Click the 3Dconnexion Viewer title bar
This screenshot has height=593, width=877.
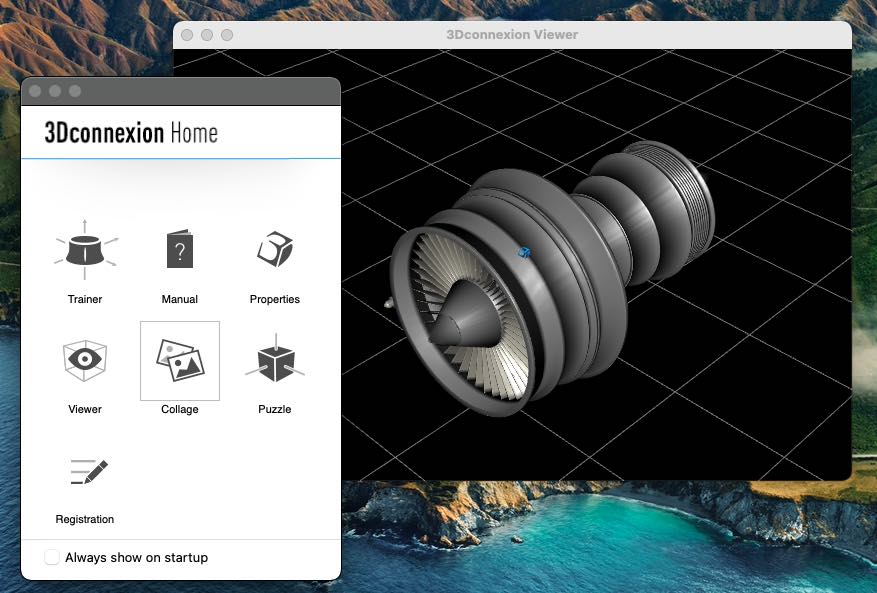tap(512, 35)
